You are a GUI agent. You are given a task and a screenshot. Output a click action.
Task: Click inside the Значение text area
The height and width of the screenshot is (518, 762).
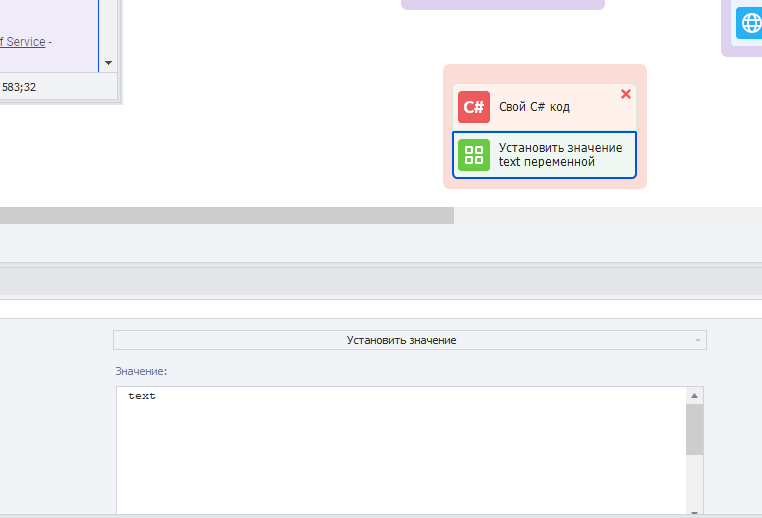(401, 449)
